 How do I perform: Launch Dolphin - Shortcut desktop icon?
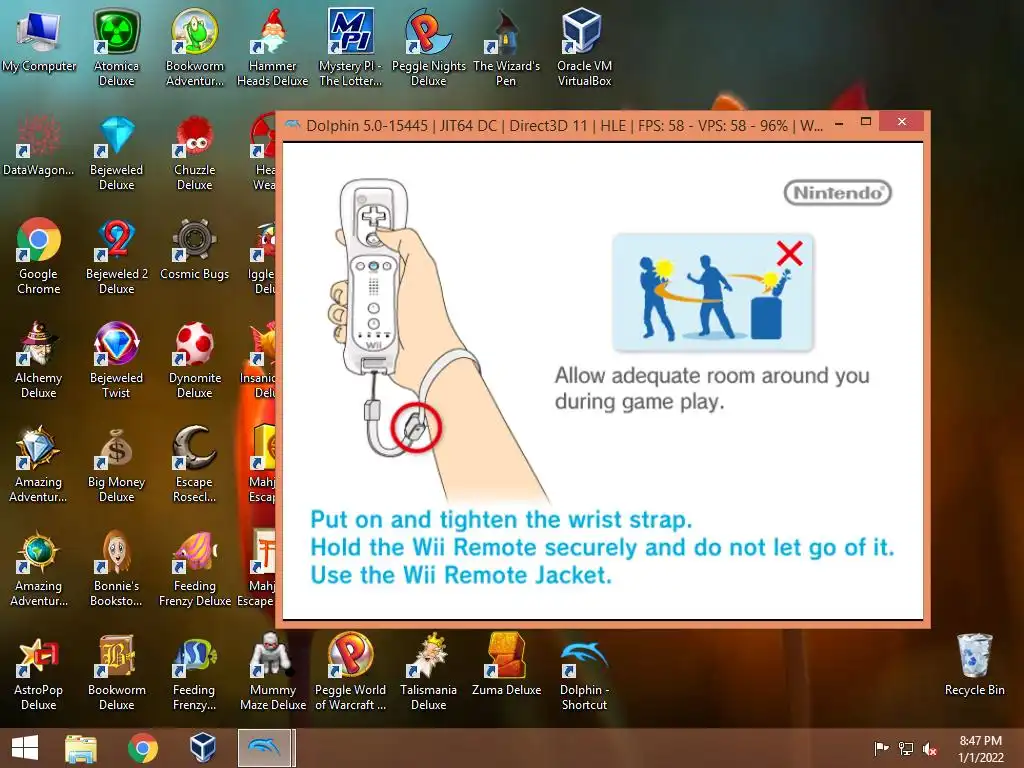click(x=584, y=672)
